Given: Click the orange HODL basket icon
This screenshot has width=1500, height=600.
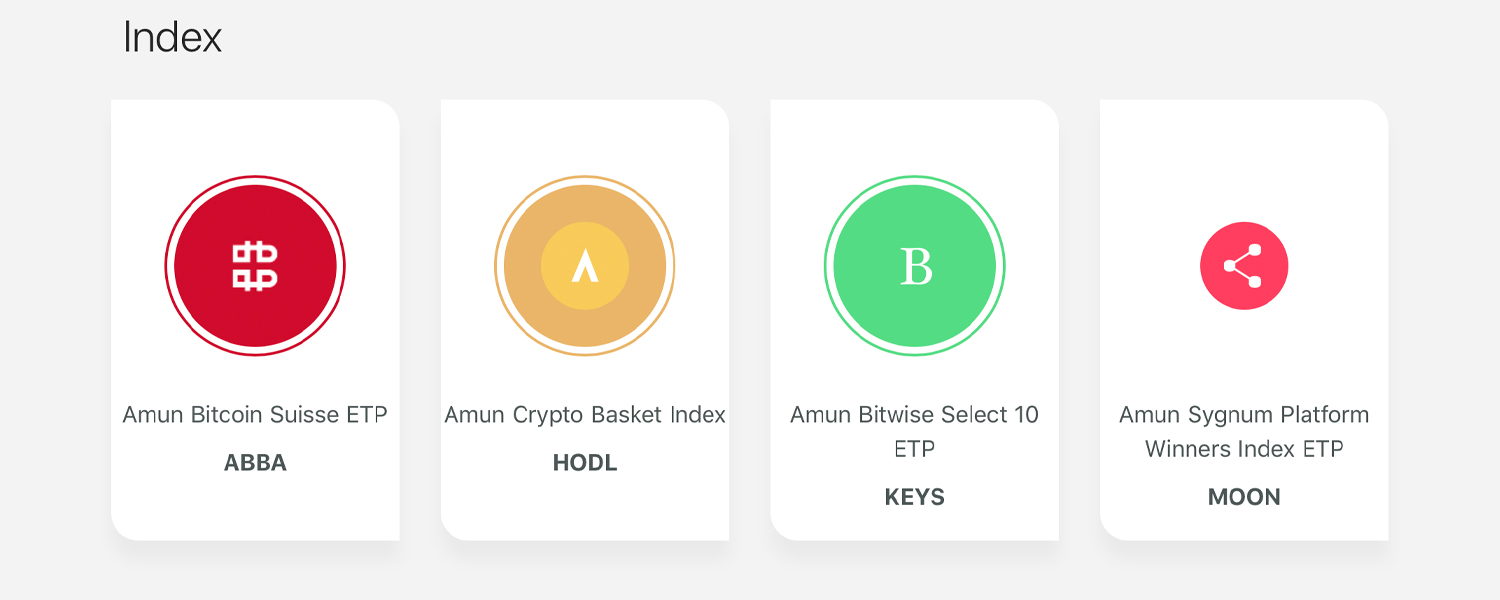Looking at the screenshot, I should point(585,266).
